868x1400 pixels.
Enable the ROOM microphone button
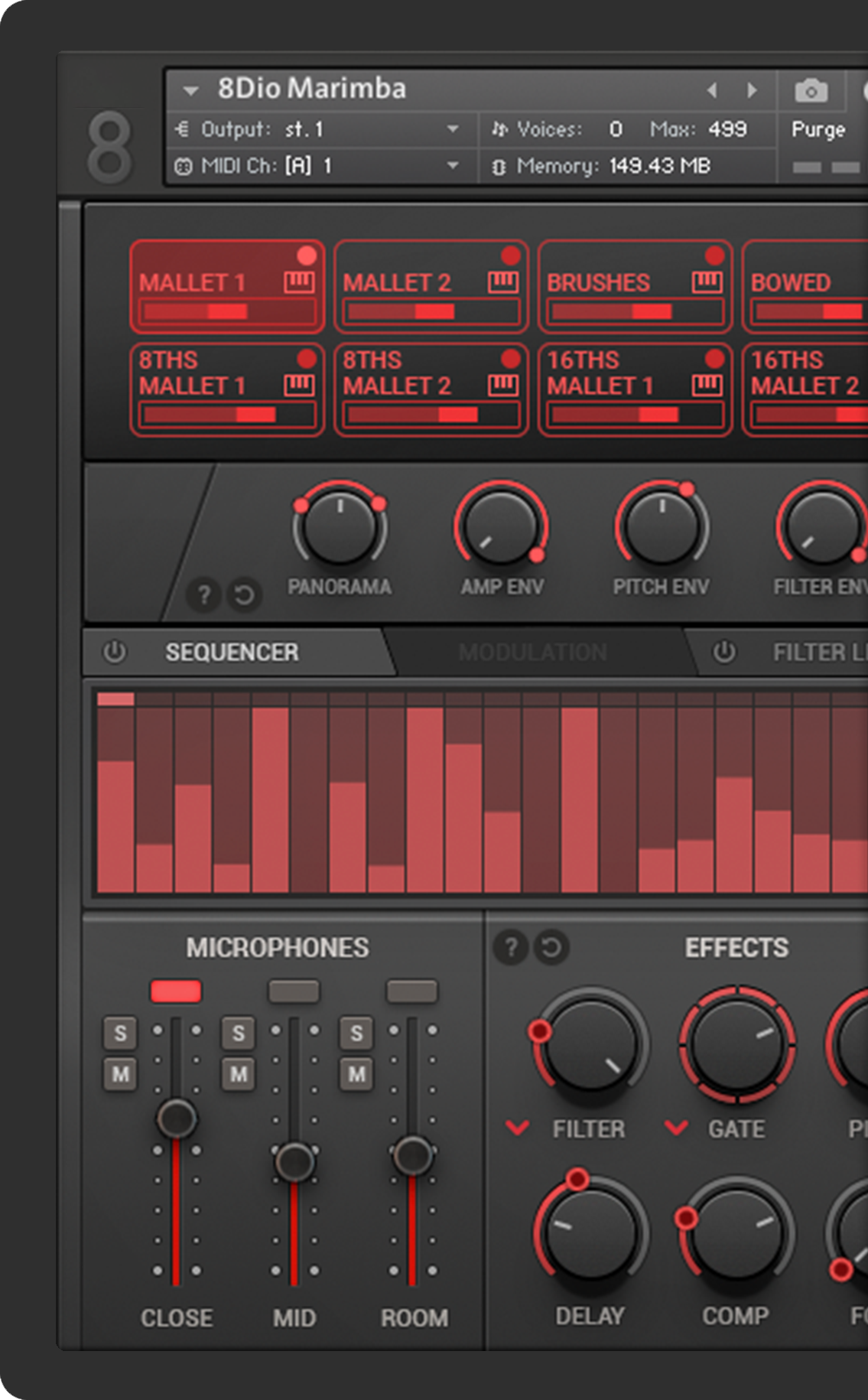click(x=412, y=991)
